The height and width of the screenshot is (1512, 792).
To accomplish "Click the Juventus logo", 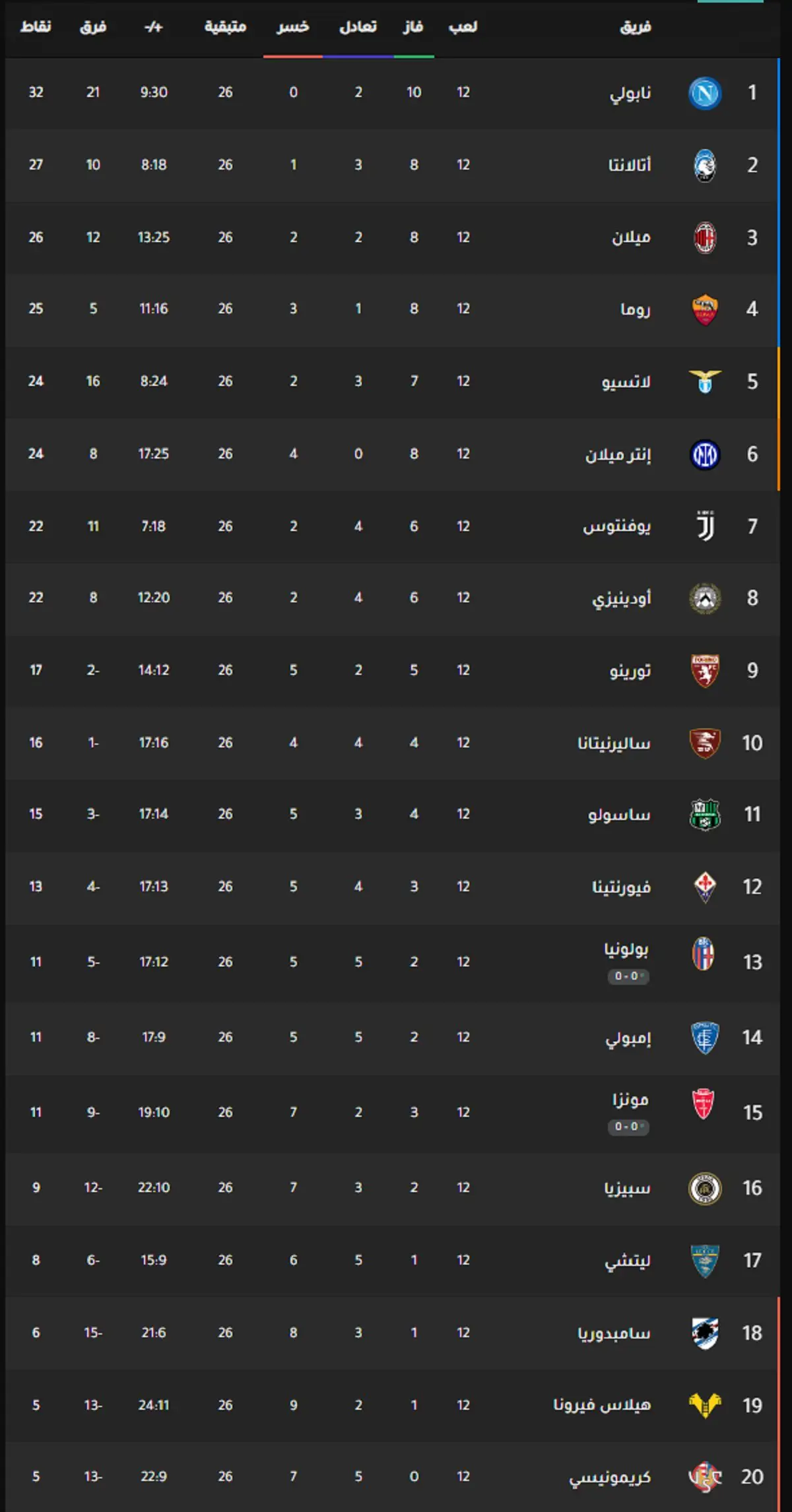I will [x=706, y=526].
